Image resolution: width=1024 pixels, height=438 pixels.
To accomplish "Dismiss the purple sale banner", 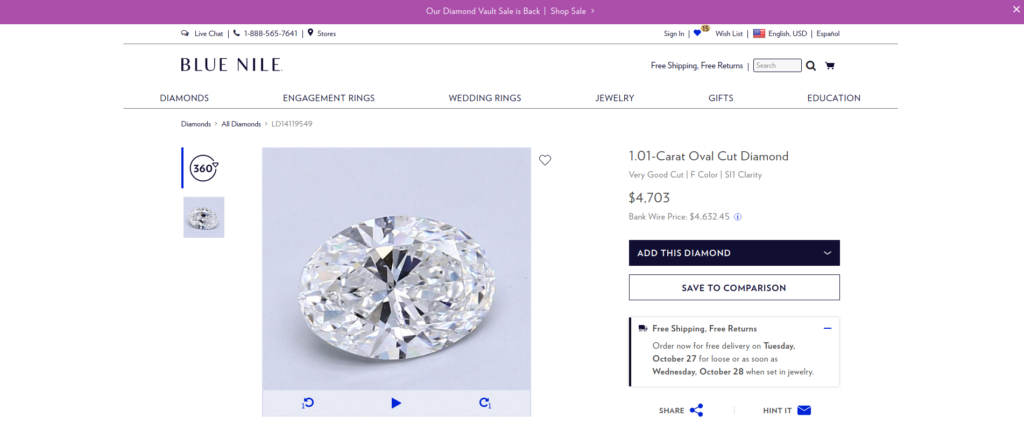I will pyautogui.click(x=1014, y=11).
